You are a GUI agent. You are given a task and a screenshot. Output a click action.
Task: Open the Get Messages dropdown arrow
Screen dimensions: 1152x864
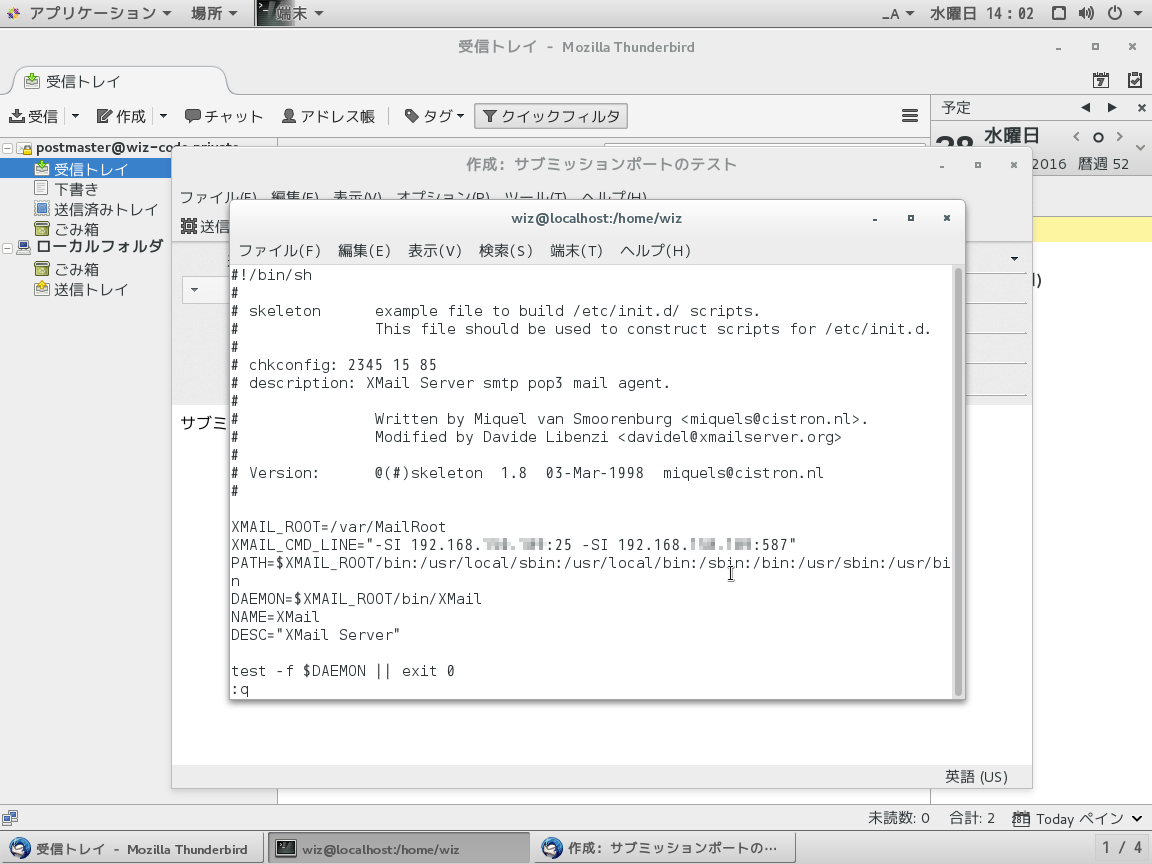click(x=75, y=116)
